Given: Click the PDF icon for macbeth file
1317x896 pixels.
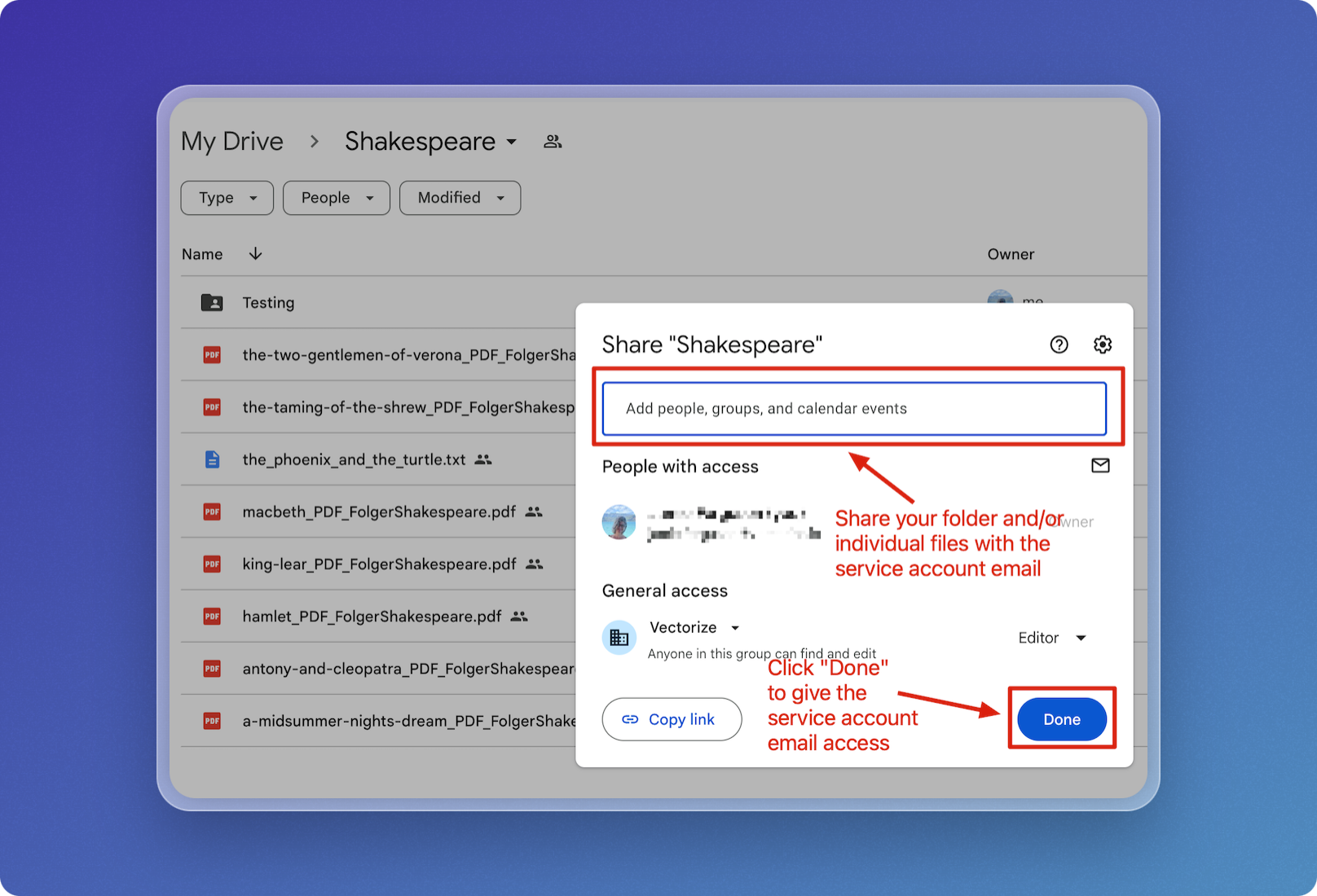Looking at the screenshot, I should pyautogui.click(x=212, y=512).
